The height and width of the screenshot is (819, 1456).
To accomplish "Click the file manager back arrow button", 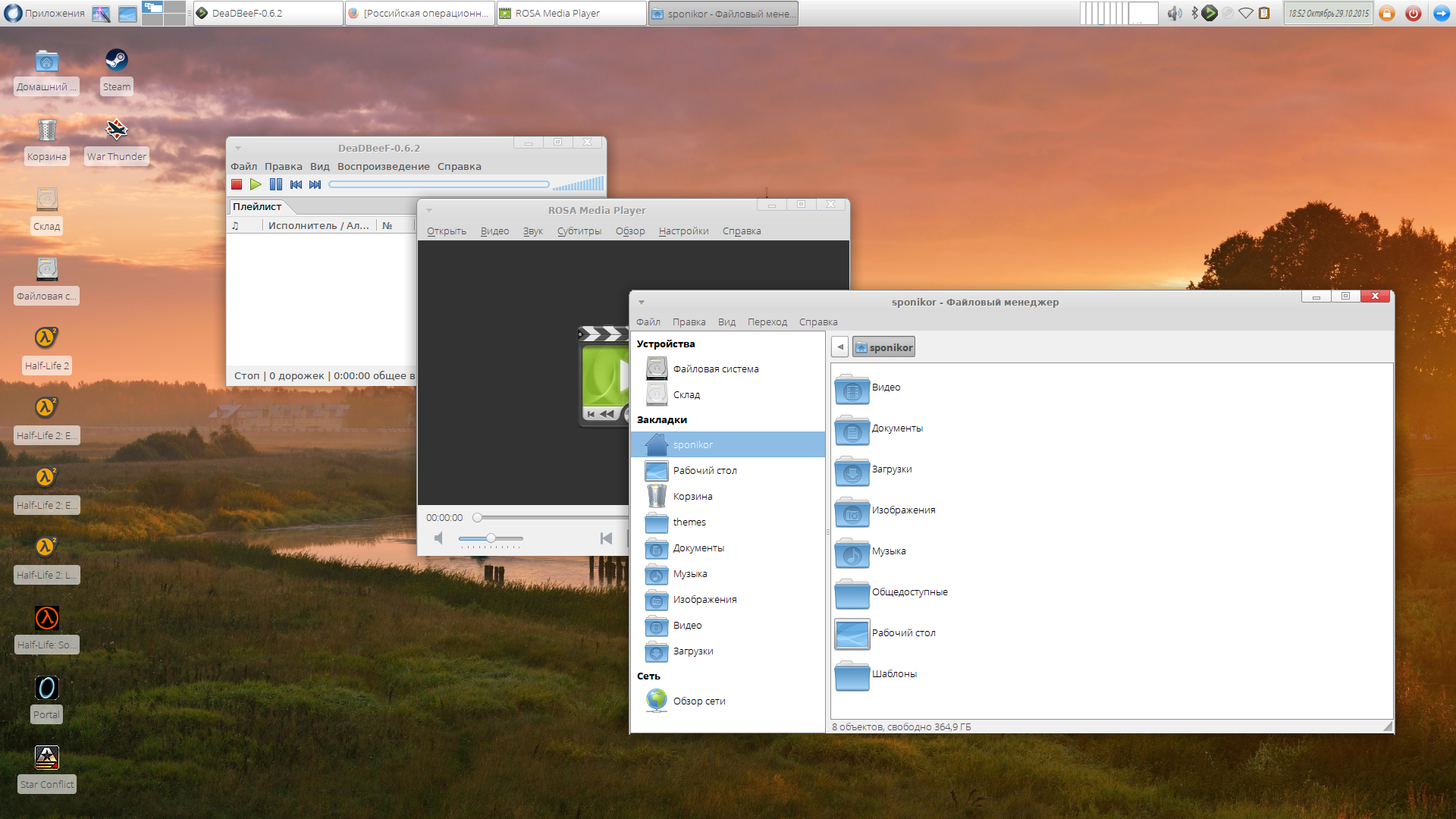I will coord(839,347).
